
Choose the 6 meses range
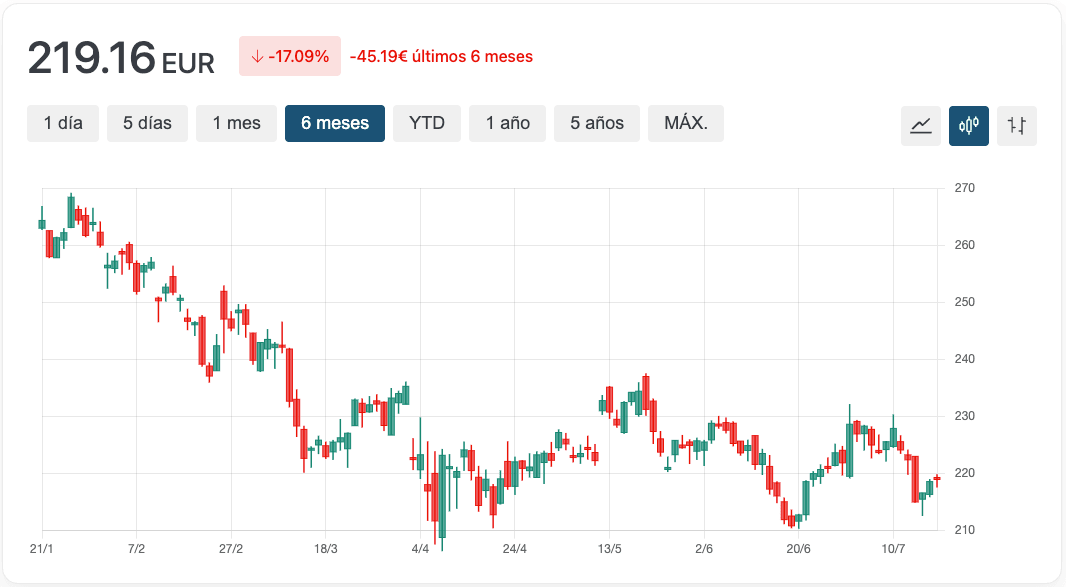click(335, 124)
